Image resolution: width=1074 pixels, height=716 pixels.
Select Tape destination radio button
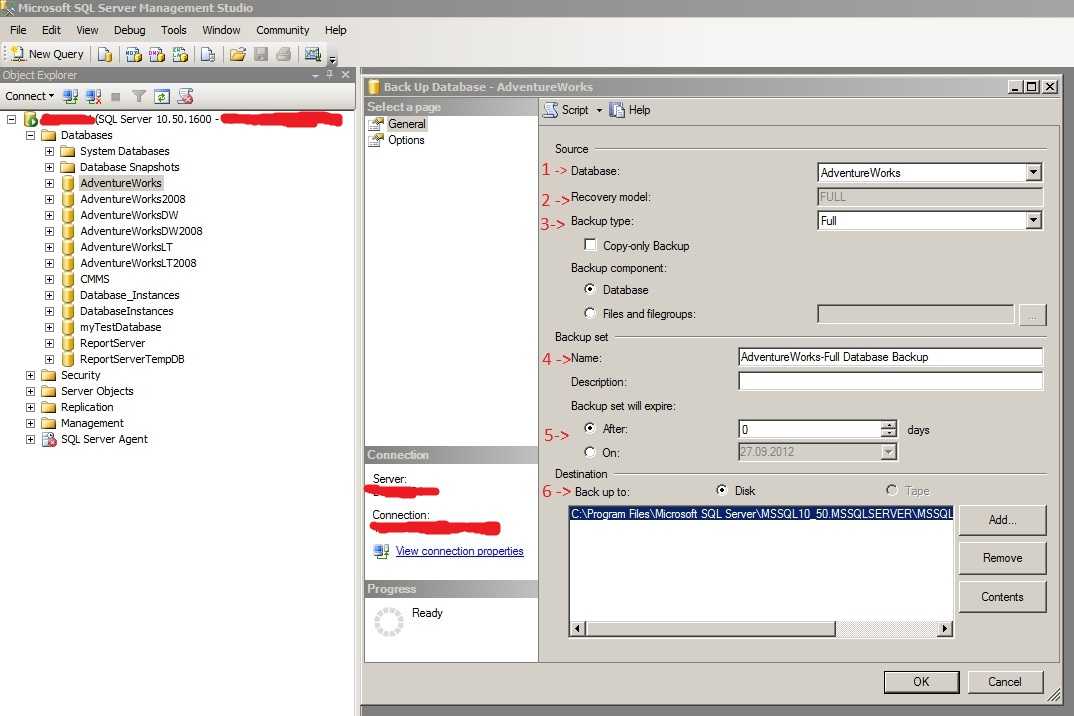(891, 490)
